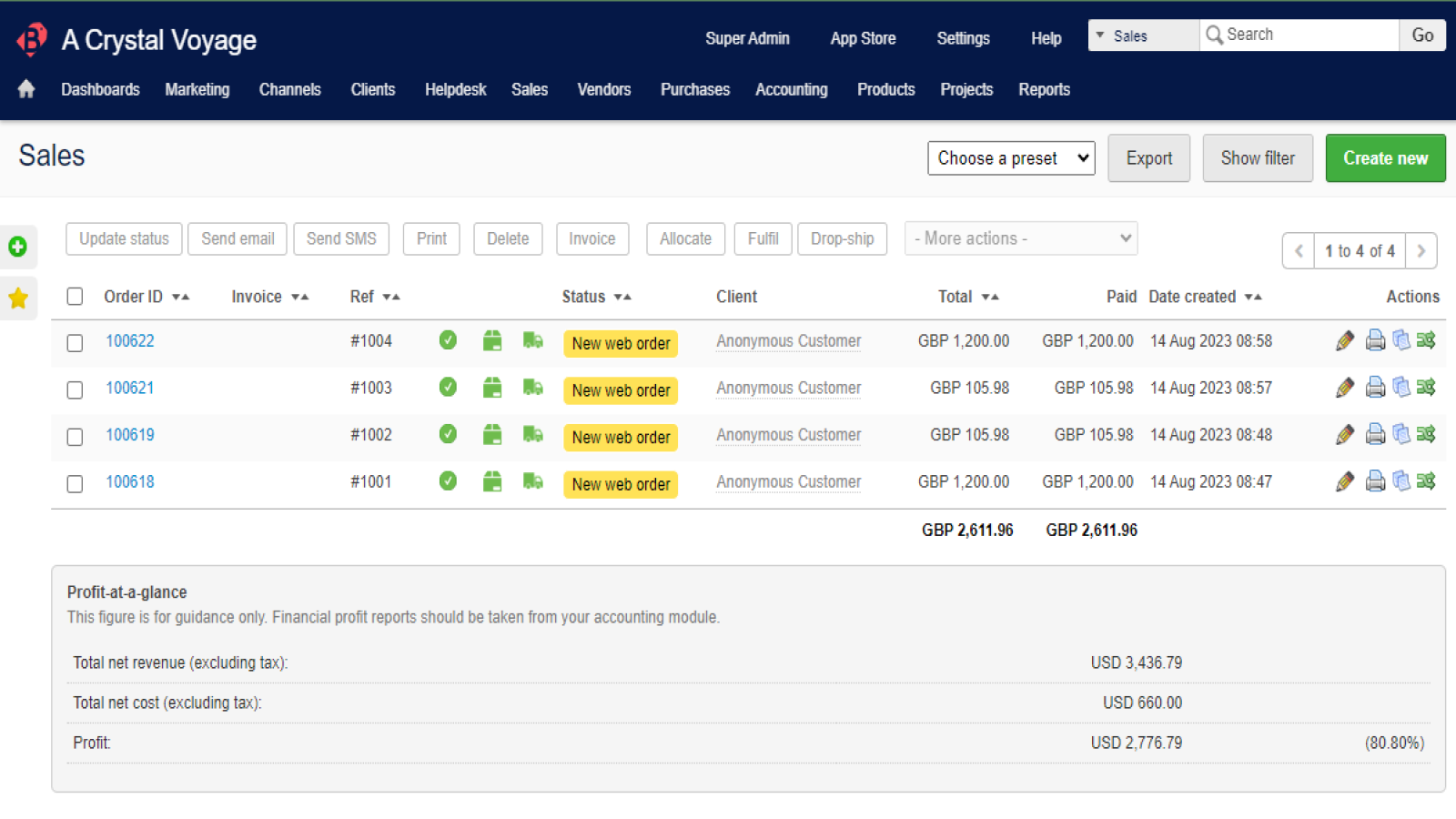This screenshot has width=1456, height=819.
Task: Print order 100621 via its printer icon
Action: pos(1374,387)
